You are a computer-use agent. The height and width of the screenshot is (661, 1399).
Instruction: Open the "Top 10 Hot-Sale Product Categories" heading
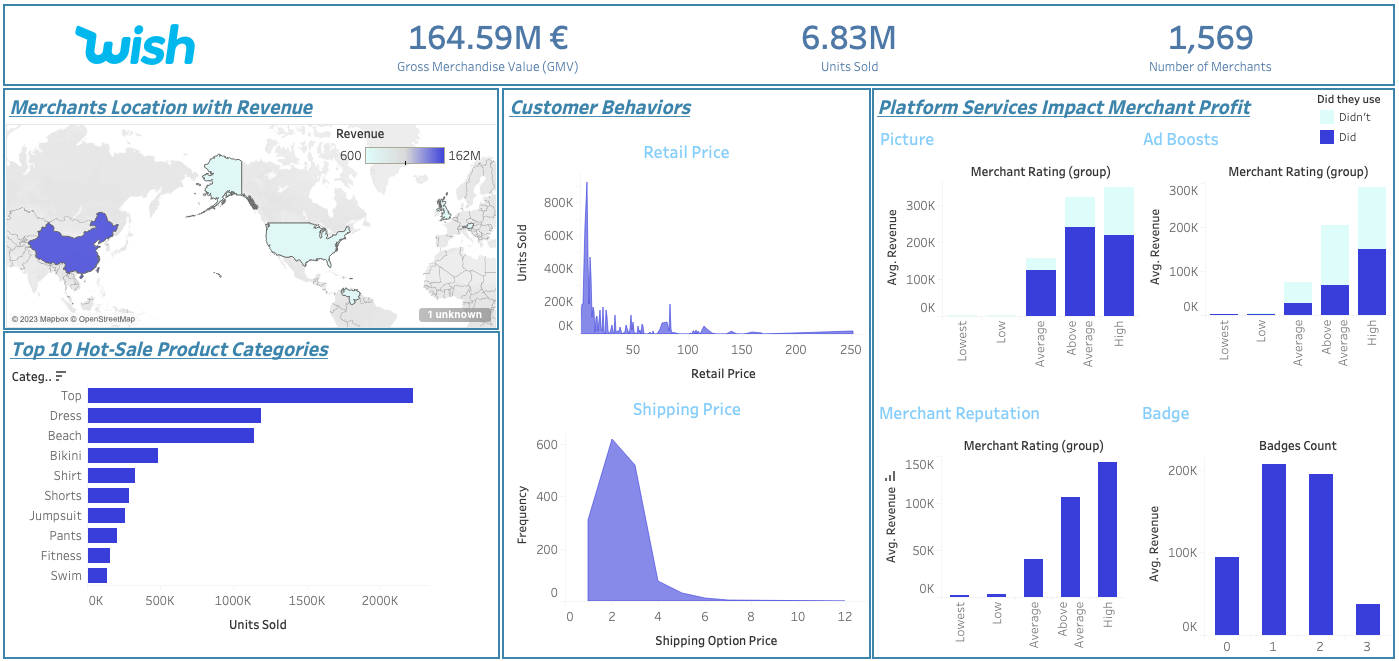point(166,349)
